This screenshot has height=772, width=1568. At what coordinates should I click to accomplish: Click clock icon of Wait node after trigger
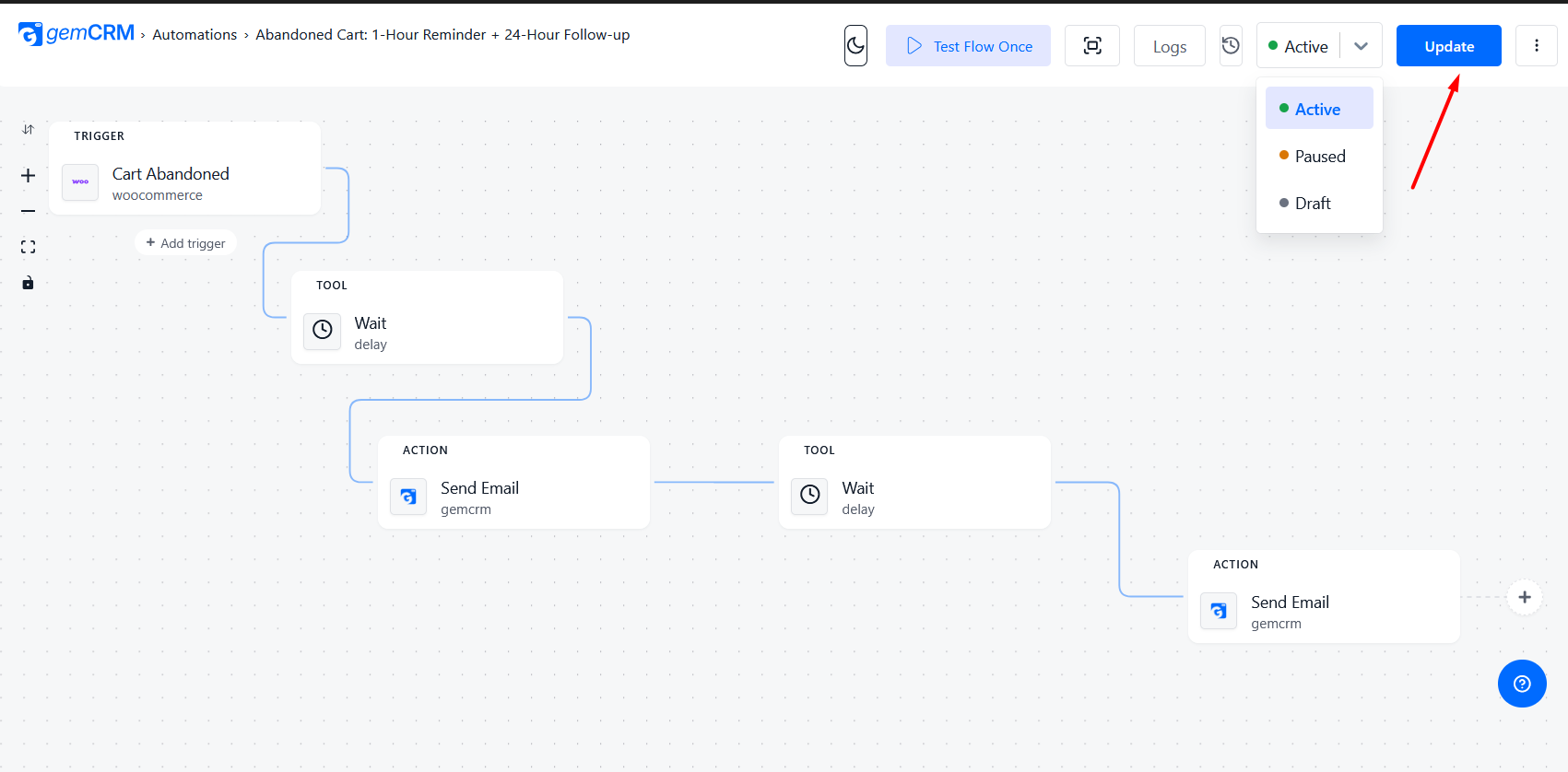tap(323, 330)
